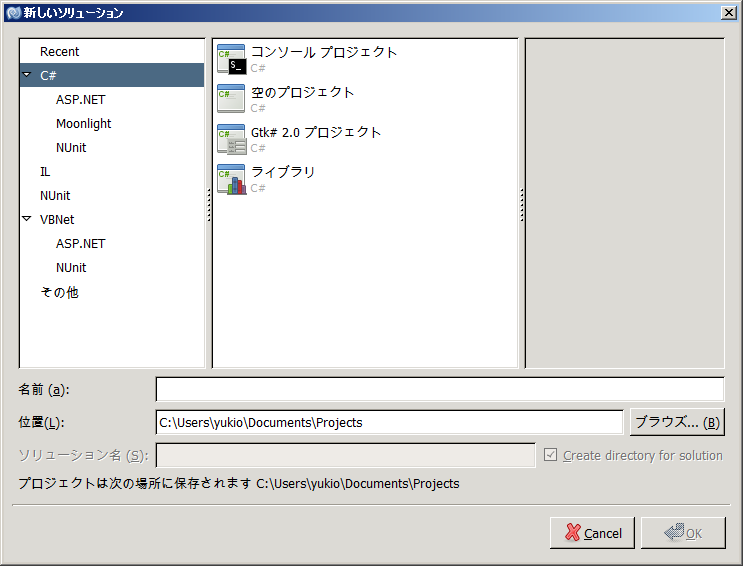Click the 位置 location path field
The width and height of the screenshot is (743, 566).
389,422
